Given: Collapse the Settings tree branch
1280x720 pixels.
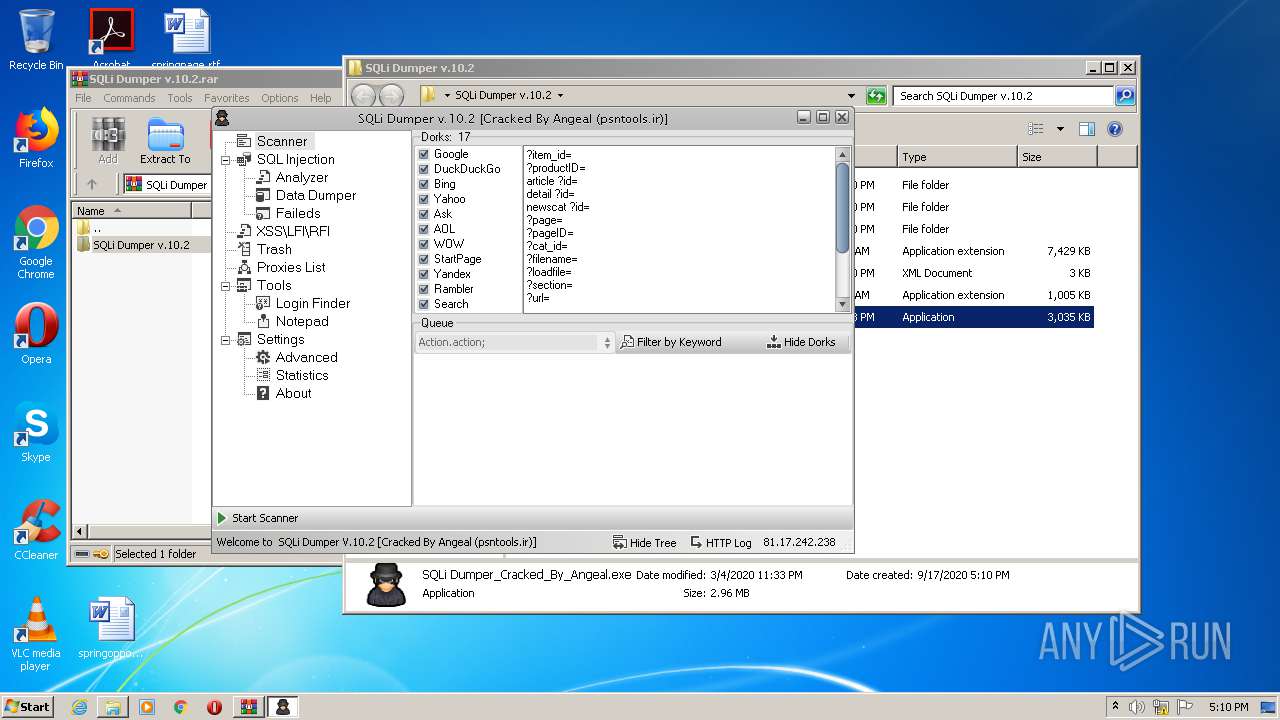Looking at the screenshot, I should 225,340.
